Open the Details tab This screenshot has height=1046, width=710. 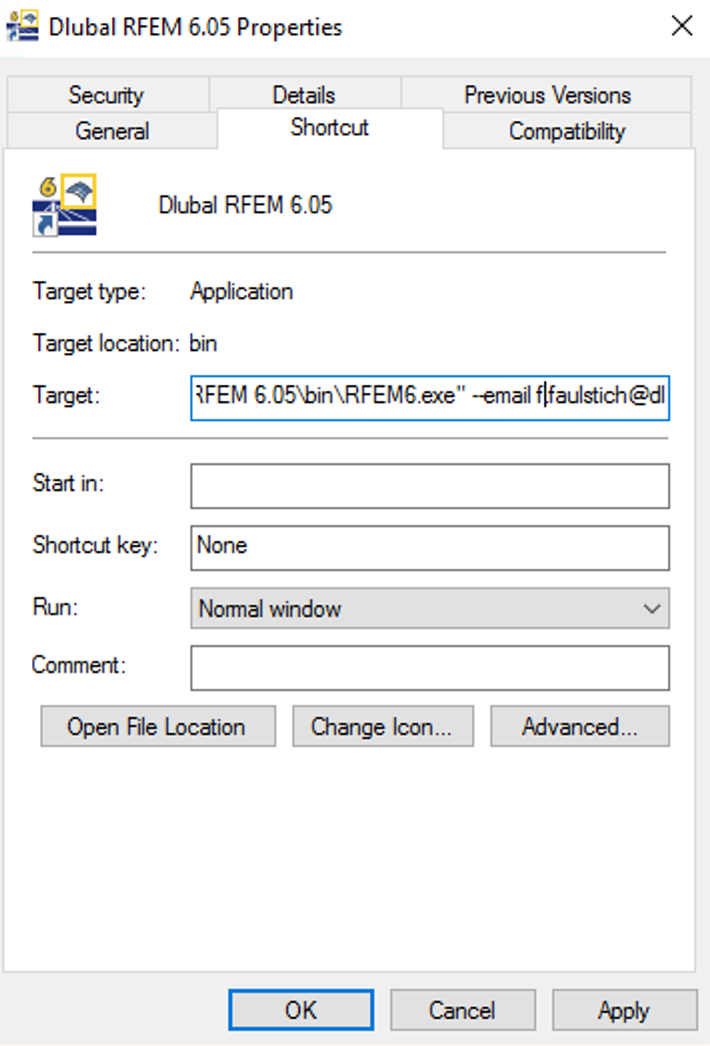click(x=303, y=95)
